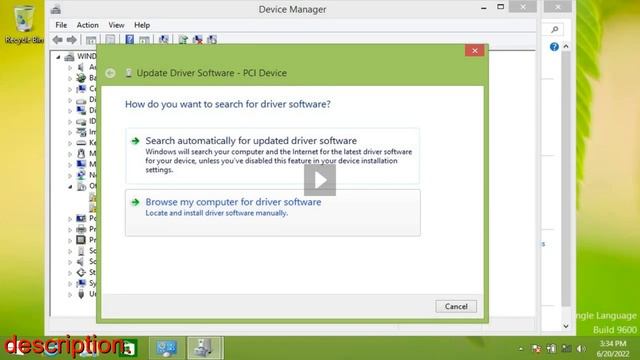Select the Universal Serial Bus controllers icon

[x=81, y=294]
